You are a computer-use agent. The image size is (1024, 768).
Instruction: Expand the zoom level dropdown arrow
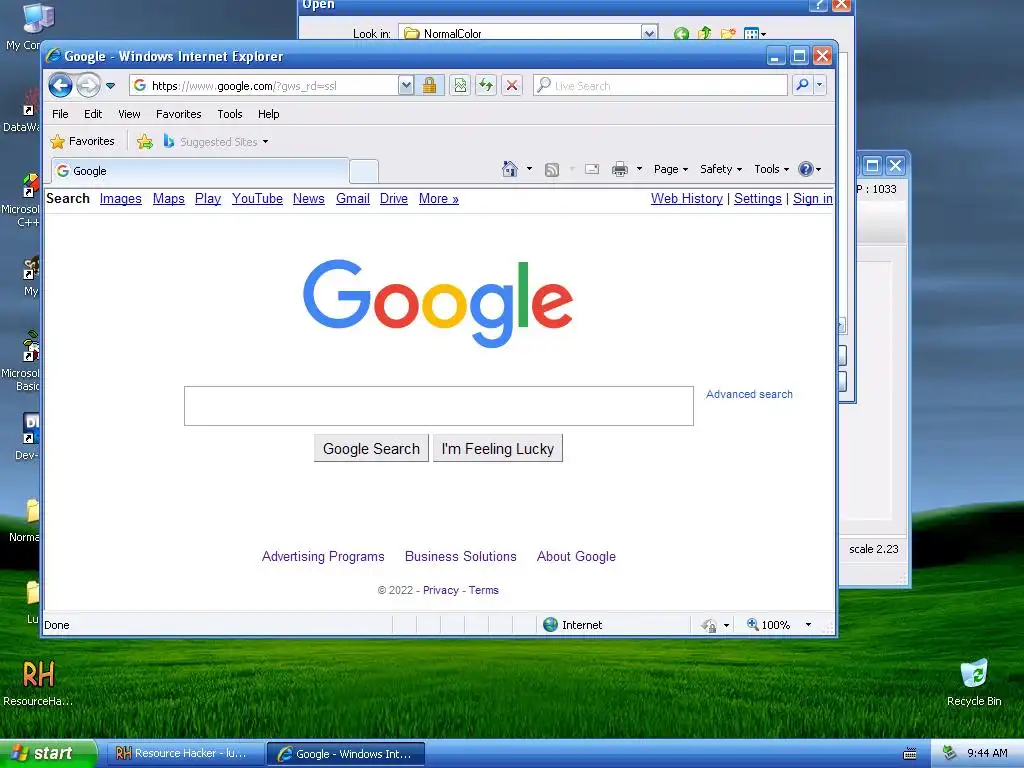click(808, 625)
